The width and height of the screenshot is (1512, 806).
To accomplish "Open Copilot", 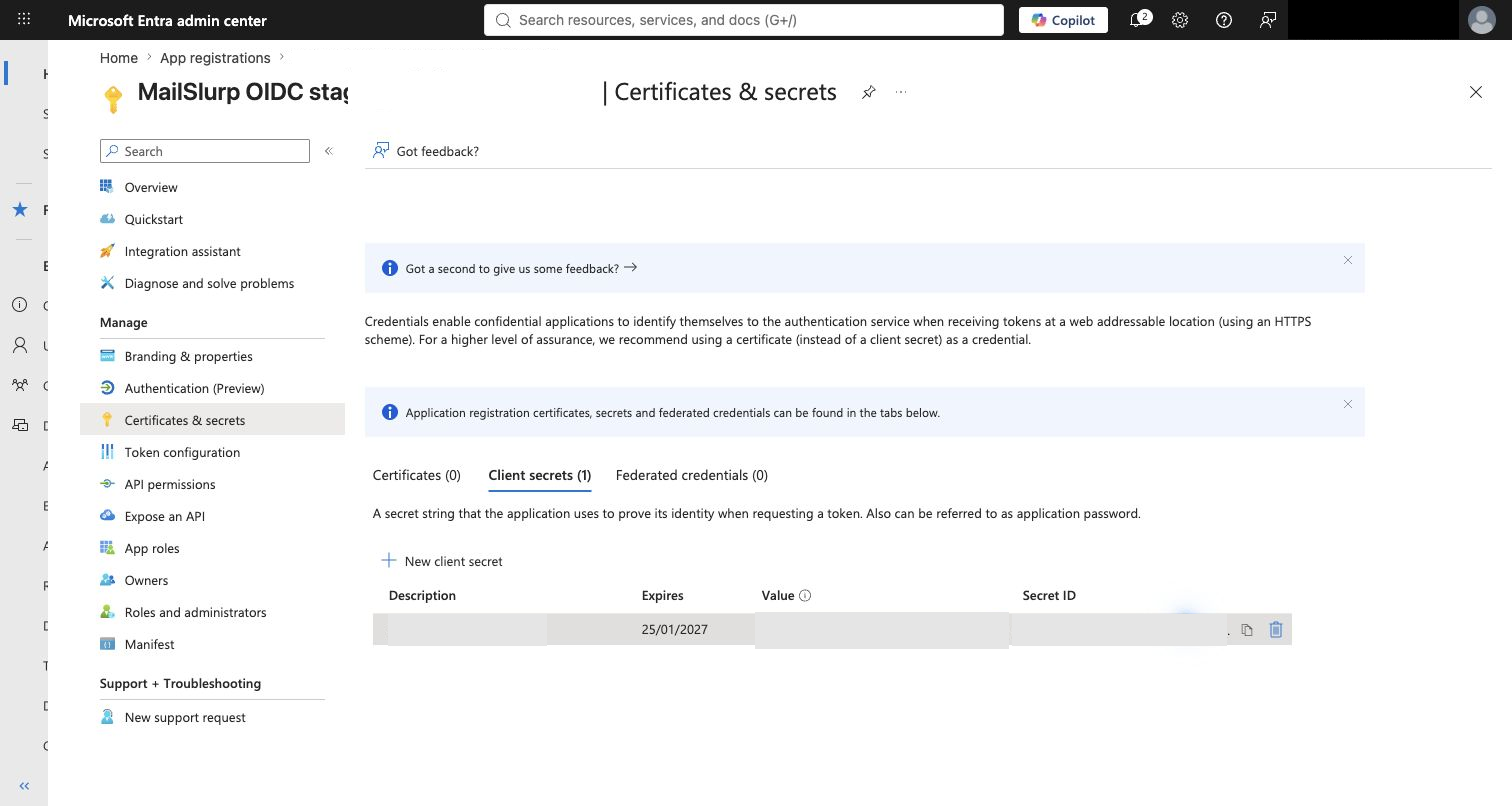I will [1063, 20].
